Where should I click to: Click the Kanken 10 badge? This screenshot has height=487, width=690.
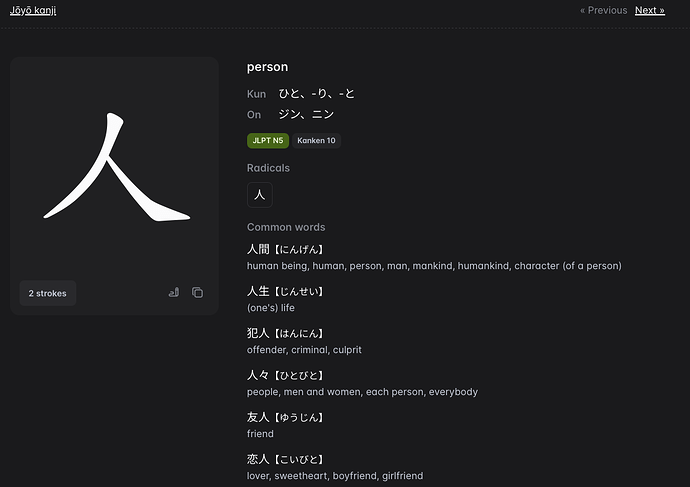(x=316, y=141)
